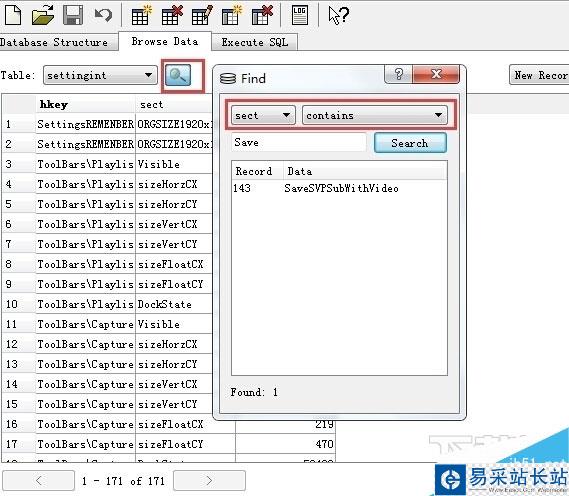
Task: Open the Execute SQL tab
Action: 255,42
